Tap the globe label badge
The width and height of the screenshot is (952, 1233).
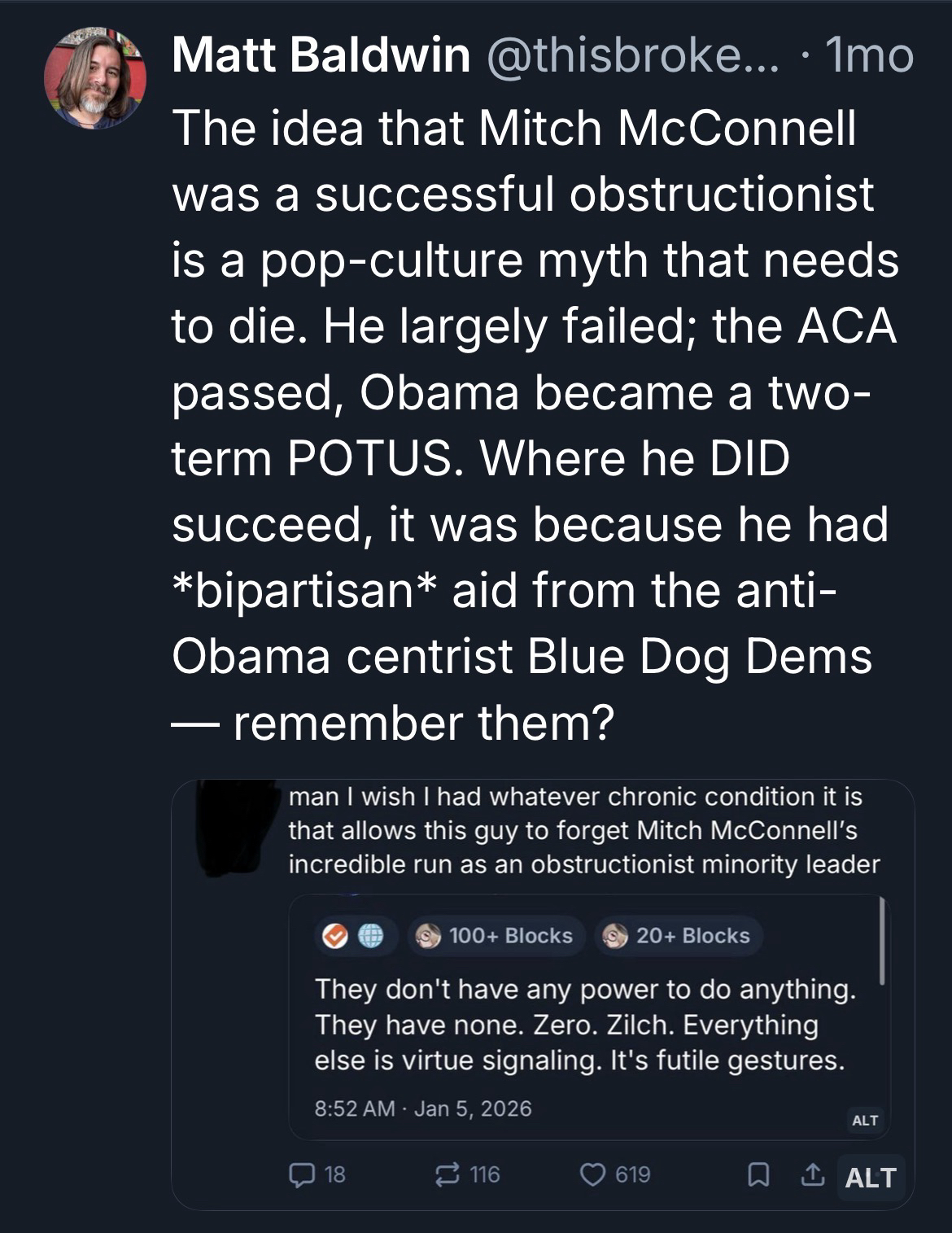click(370, 936)
